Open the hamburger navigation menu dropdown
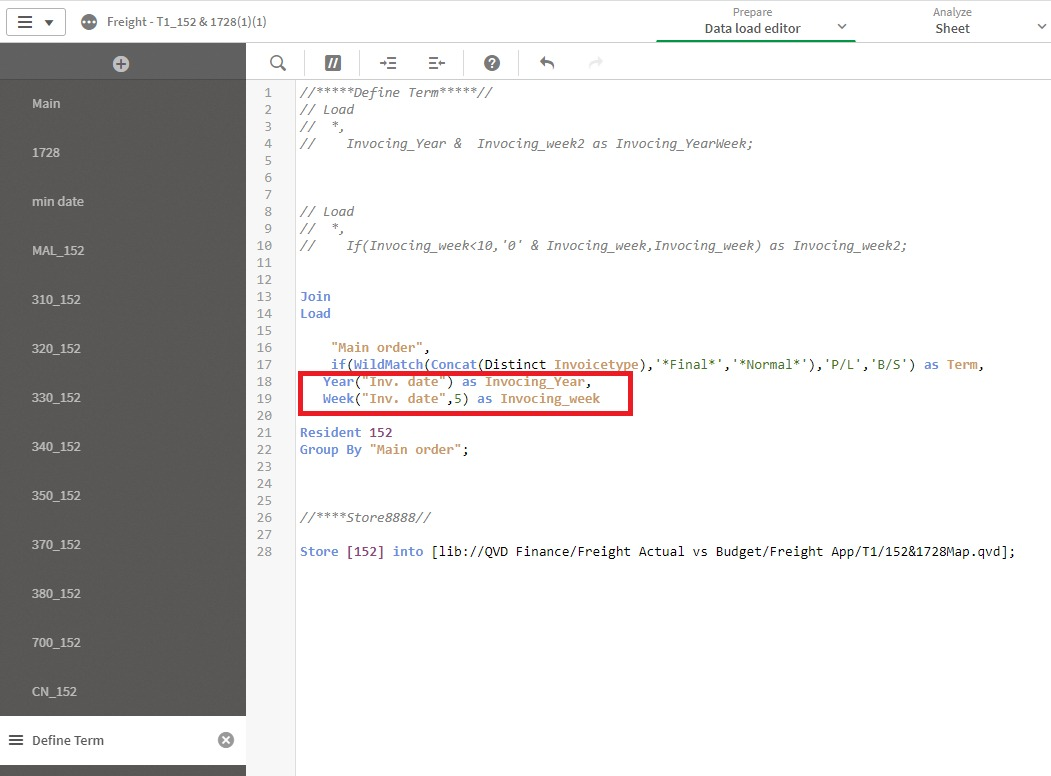 point(36,22)
